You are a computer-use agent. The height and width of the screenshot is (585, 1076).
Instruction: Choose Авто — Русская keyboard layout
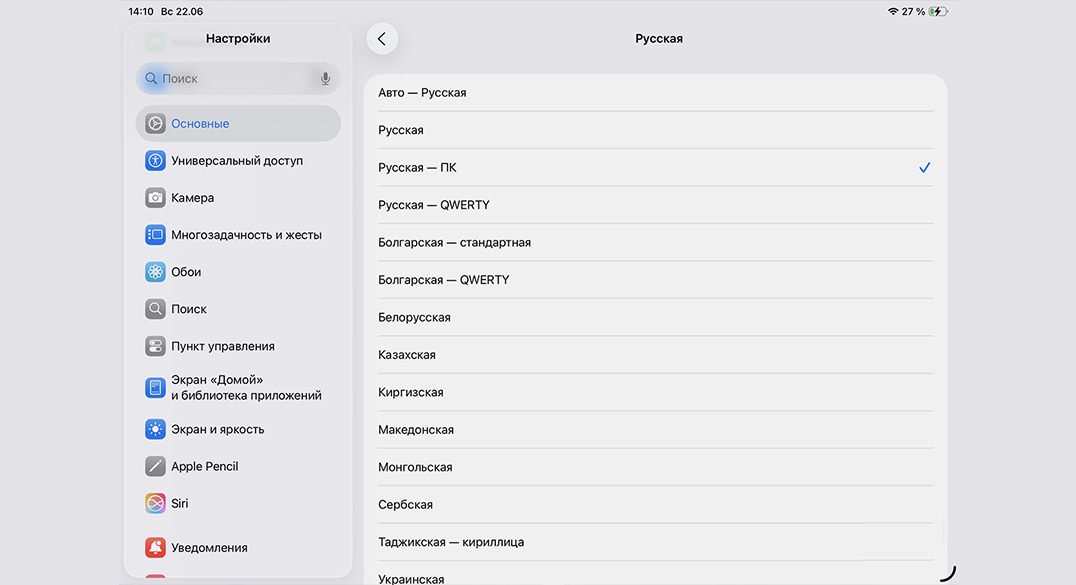pyautogui.click(x=654, y=93)
